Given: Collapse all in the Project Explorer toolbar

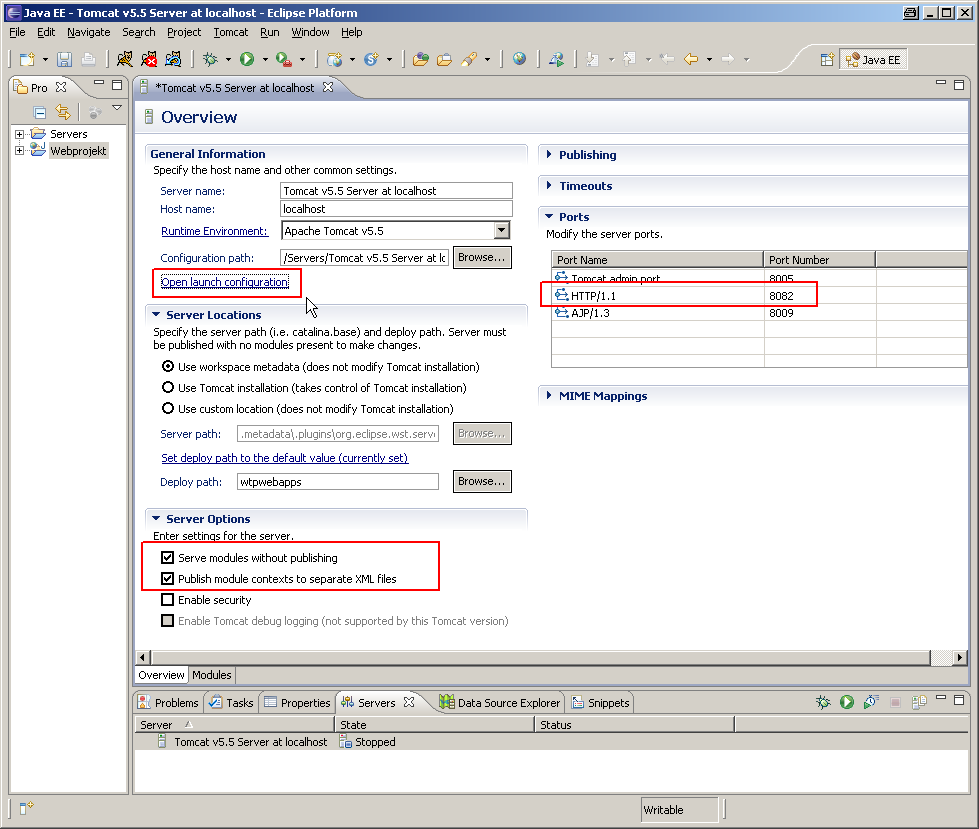Looking at the screenshot, I should click(40, 112).
